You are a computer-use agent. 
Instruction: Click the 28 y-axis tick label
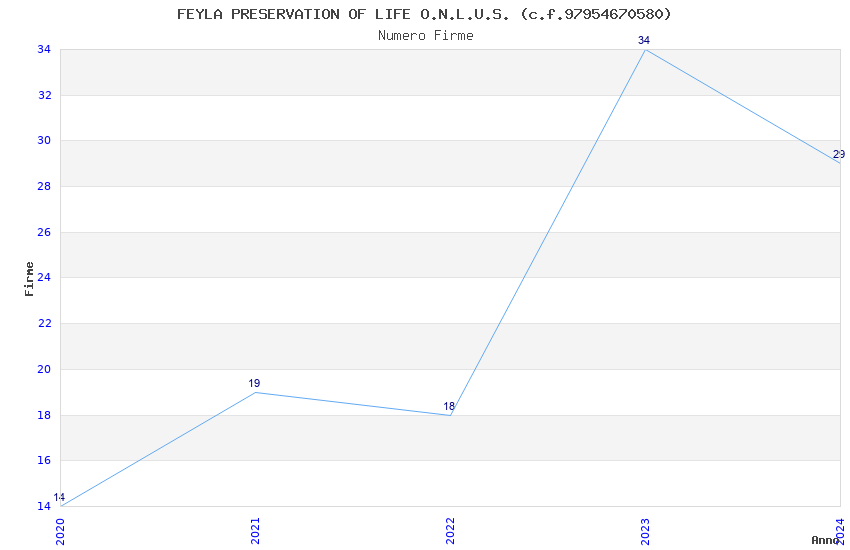[44, 186]
